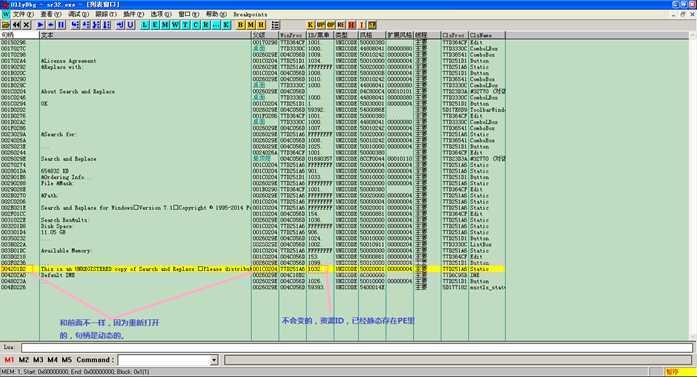The height and width of the screenshot is (377, 697).
Task: Show executable modules with cyan E icon
Action: (x=155, y=25)
